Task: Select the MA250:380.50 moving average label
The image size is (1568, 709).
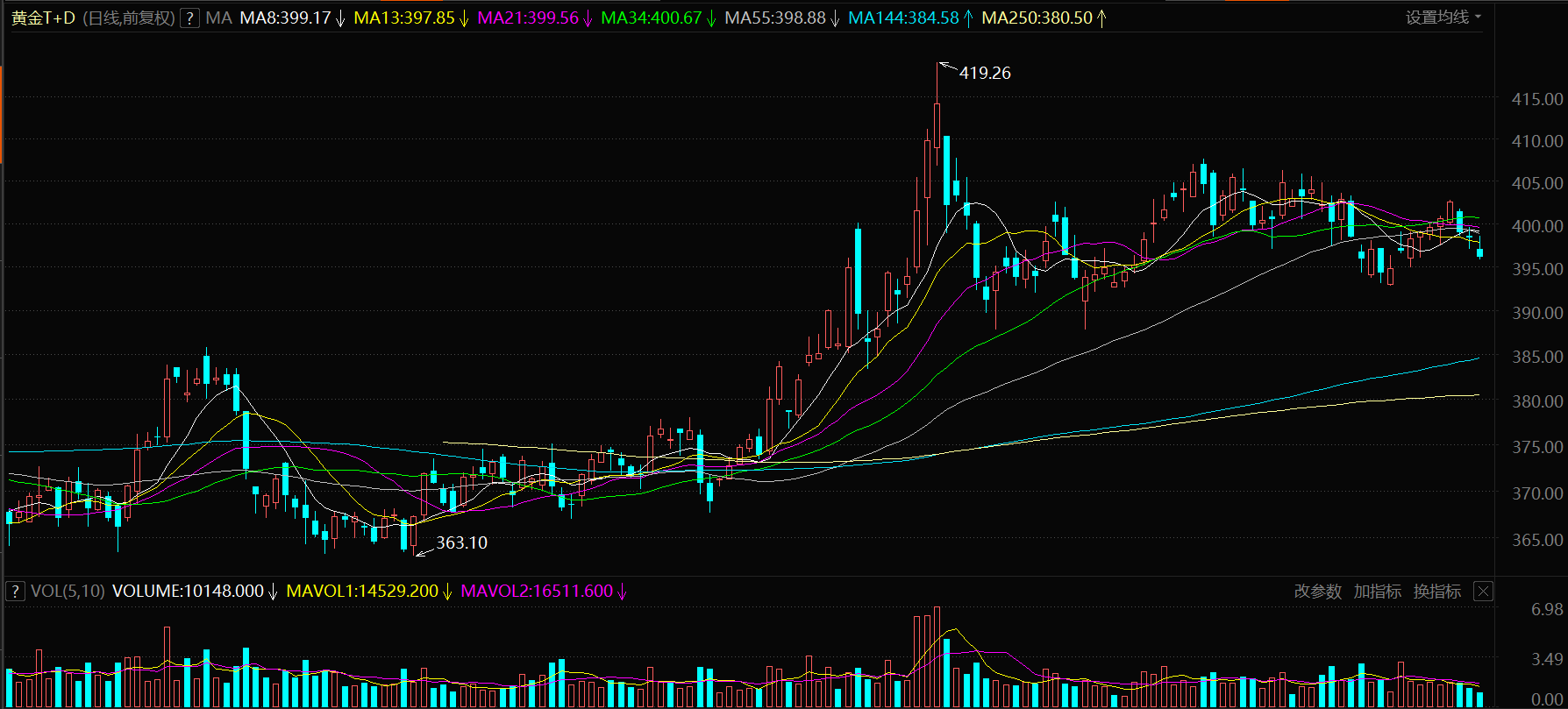Action: point(1037,18)
